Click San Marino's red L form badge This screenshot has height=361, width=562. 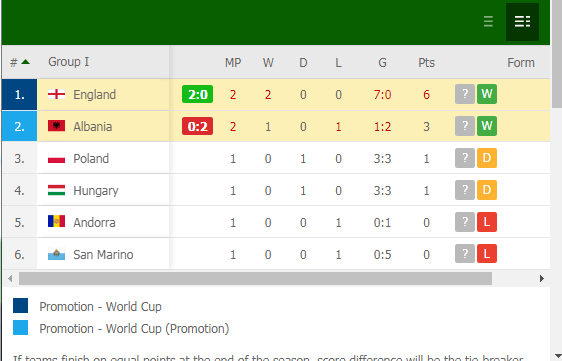click(487, 254)
